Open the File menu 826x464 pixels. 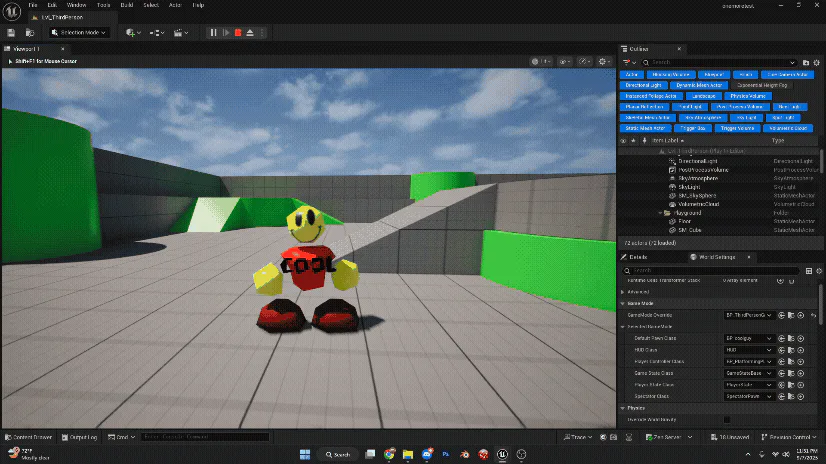point(33,5)
